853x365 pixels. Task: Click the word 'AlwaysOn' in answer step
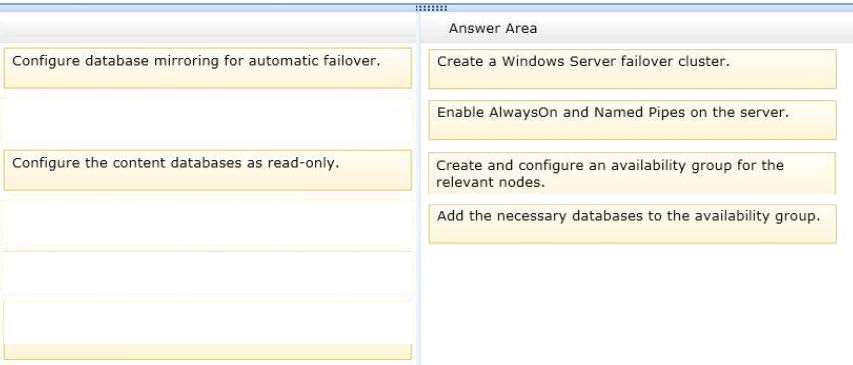(521, 113)
